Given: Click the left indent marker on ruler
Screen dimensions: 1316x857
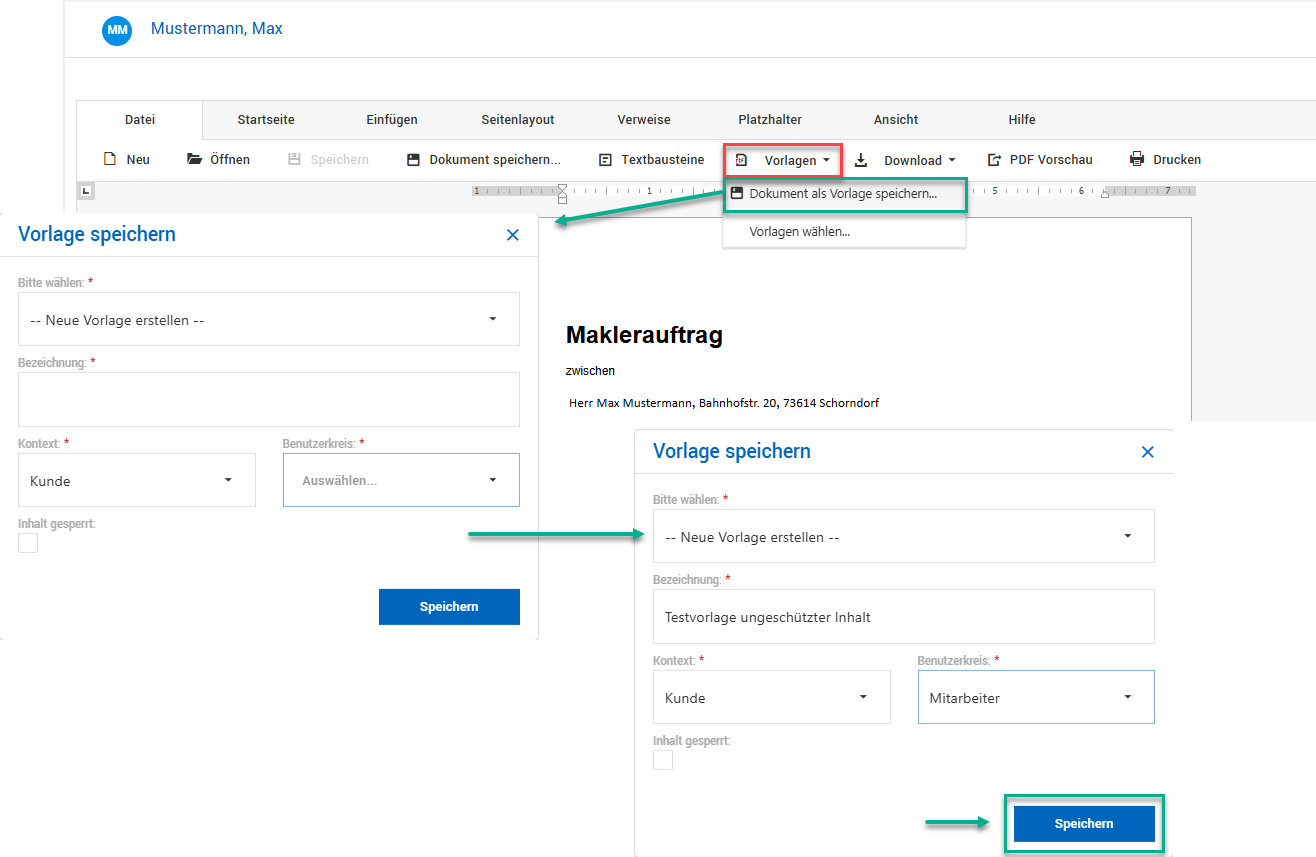Looking at the screenshot, I should click(562, 192).
